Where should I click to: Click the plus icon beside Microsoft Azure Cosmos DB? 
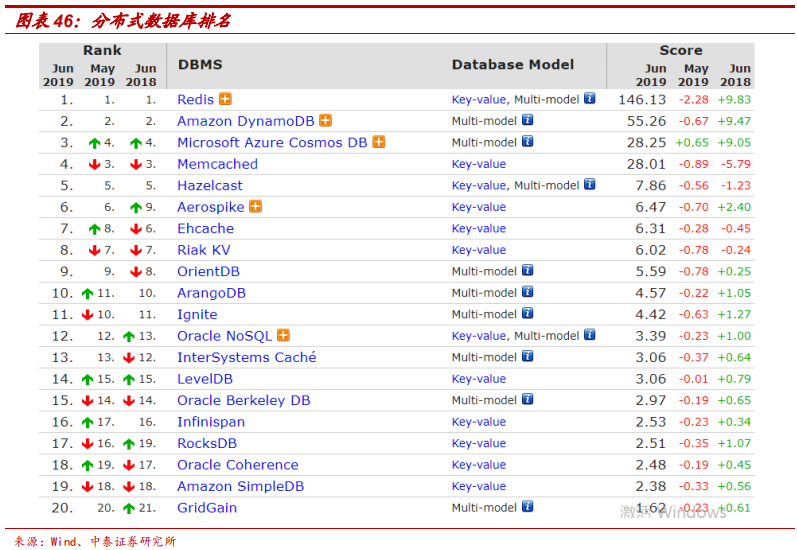(x=379, y=142)
